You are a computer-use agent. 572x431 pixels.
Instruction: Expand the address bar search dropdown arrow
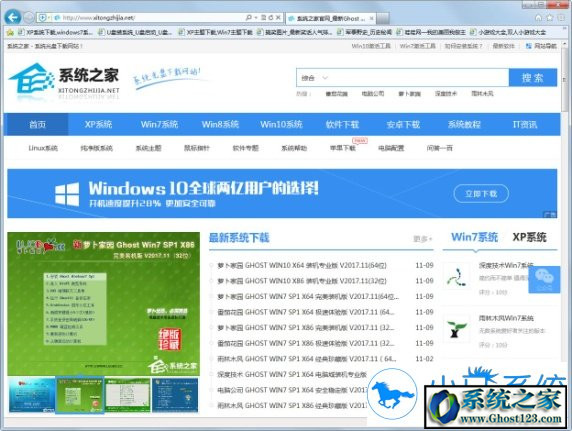[256, 18]
